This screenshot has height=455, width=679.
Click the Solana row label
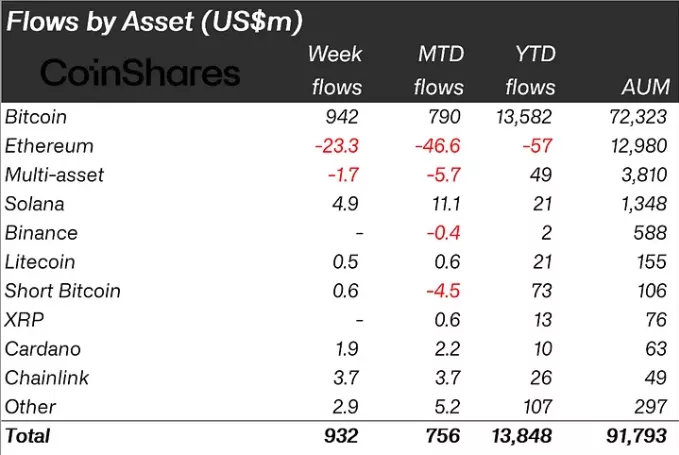(x=34, y=204)
